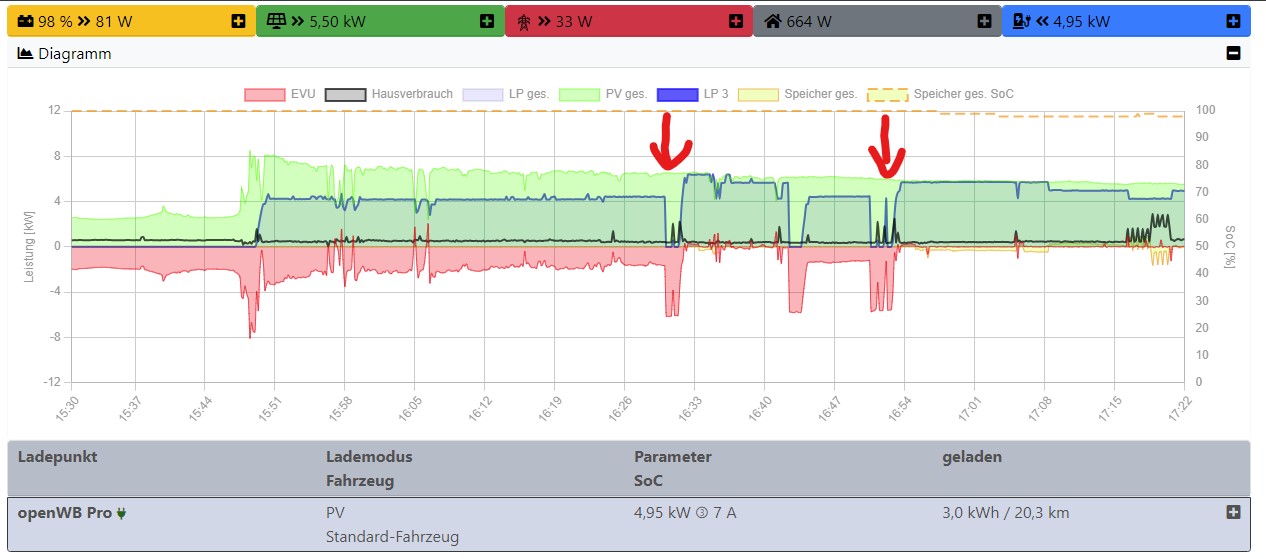Expand the yellow battery storage tile
Image resolution: width=1266 pixels, height=559 pixels.
pyautogui.click(x=237, y=21)
